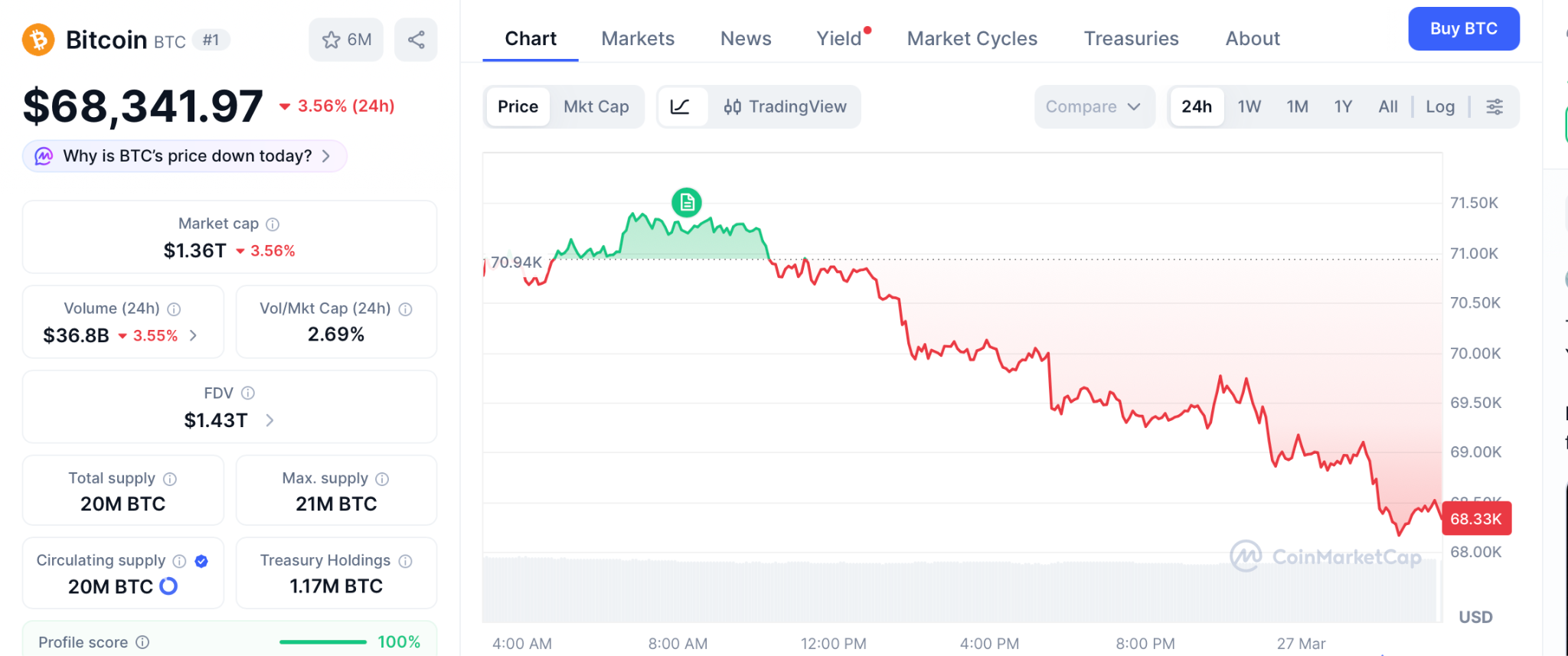
Task: Click the line chart view icon
Action: pos(680,106)
